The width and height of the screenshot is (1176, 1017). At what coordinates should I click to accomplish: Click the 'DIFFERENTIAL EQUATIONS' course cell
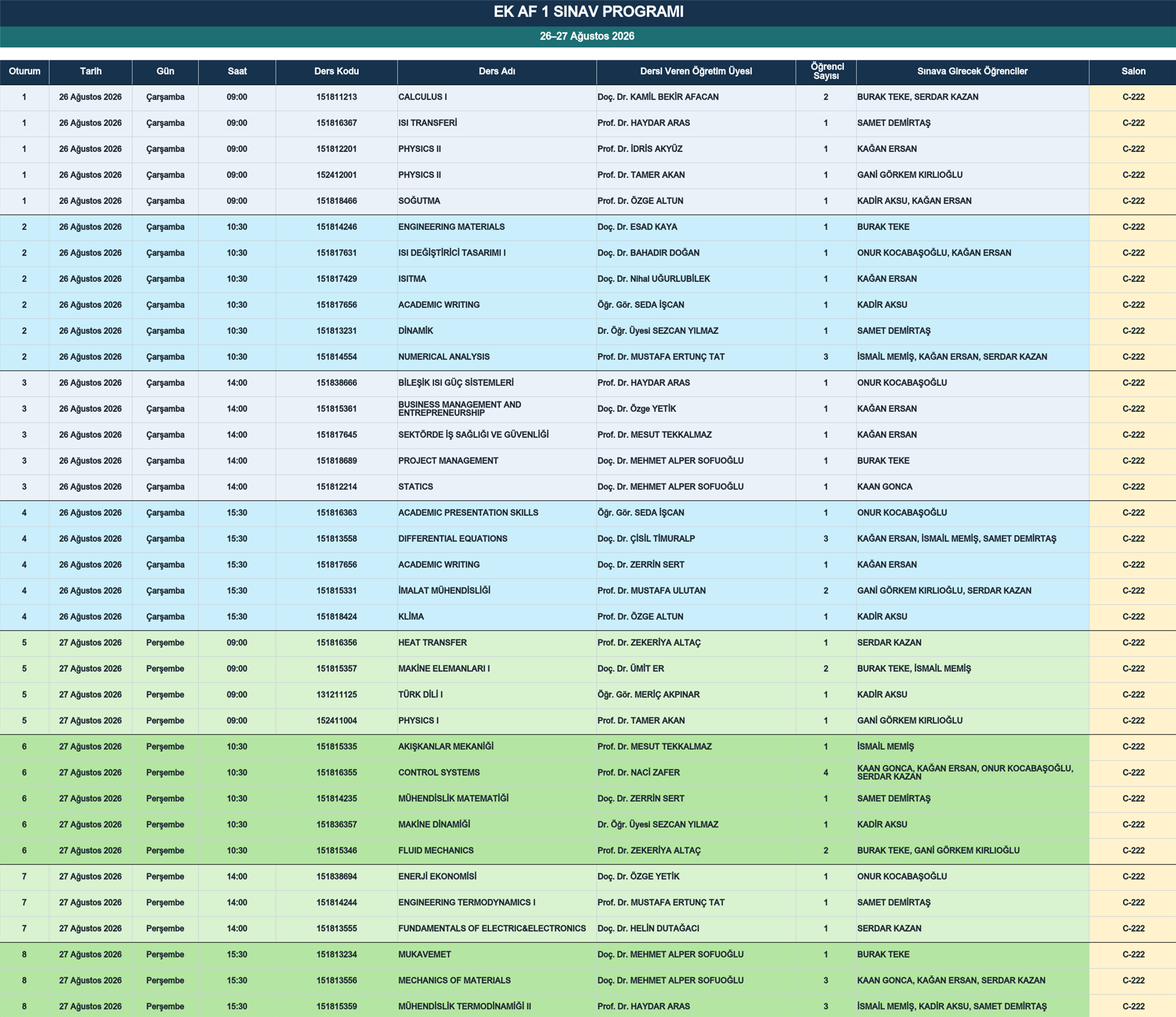(x=497, y=539)
